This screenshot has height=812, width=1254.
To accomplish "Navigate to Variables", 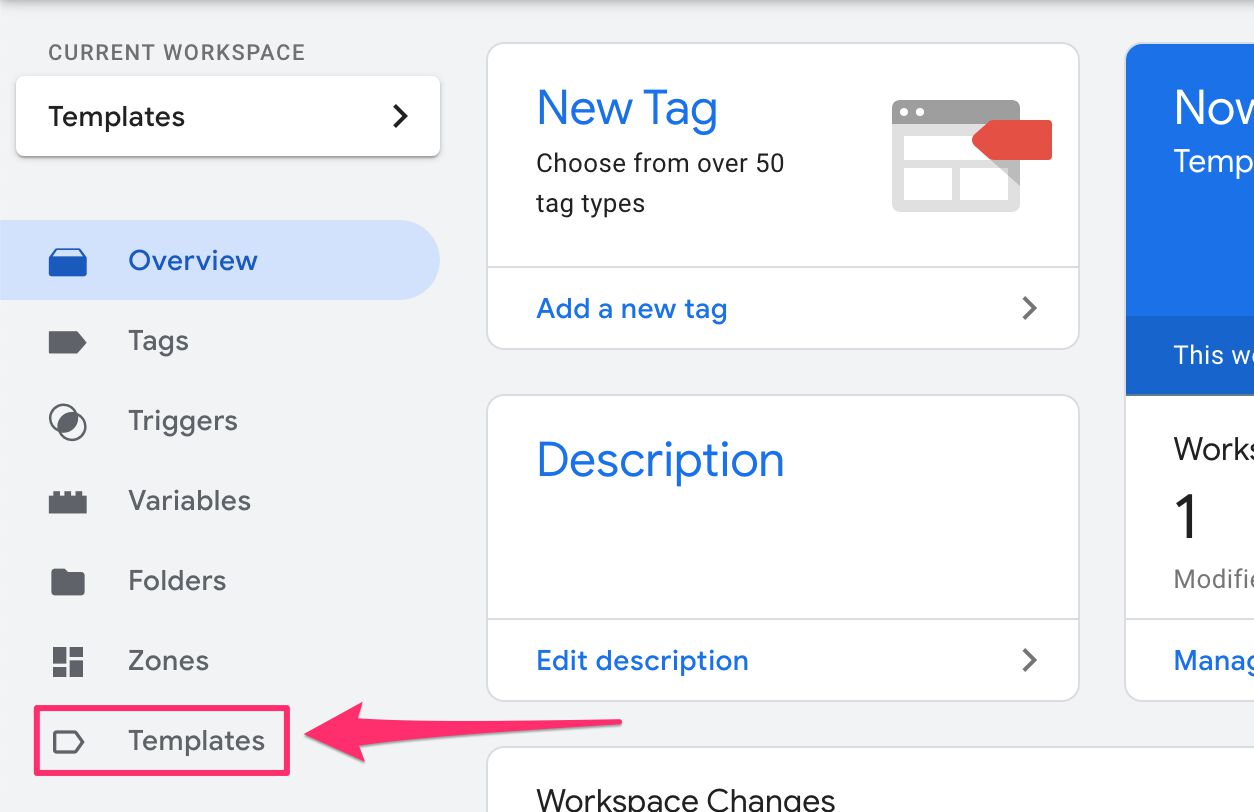I will coord(189,501).
